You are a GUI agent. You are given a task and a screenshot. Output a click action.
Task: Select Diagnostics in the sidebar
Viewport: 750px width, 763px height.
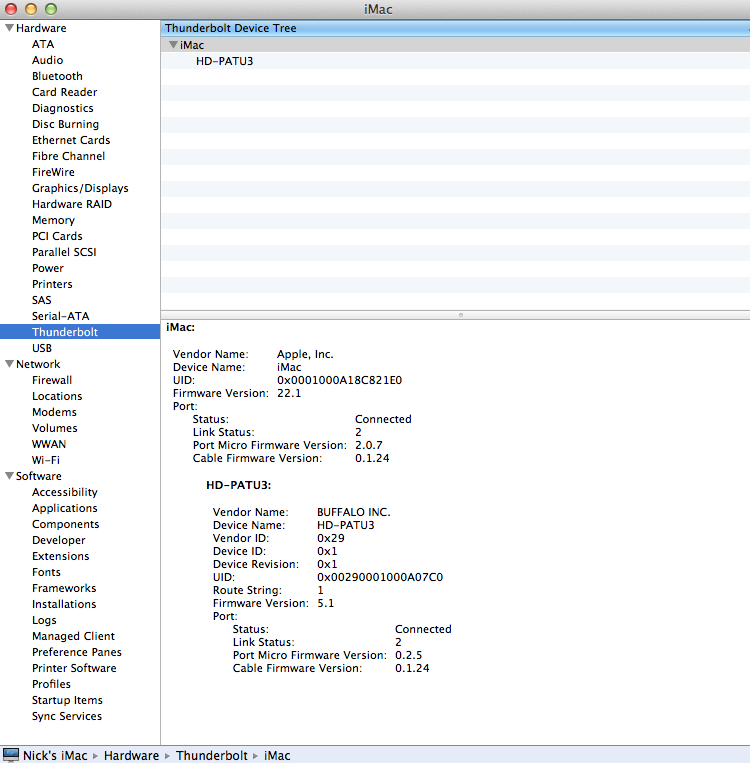pyautogui.click(x=62, y=108)
